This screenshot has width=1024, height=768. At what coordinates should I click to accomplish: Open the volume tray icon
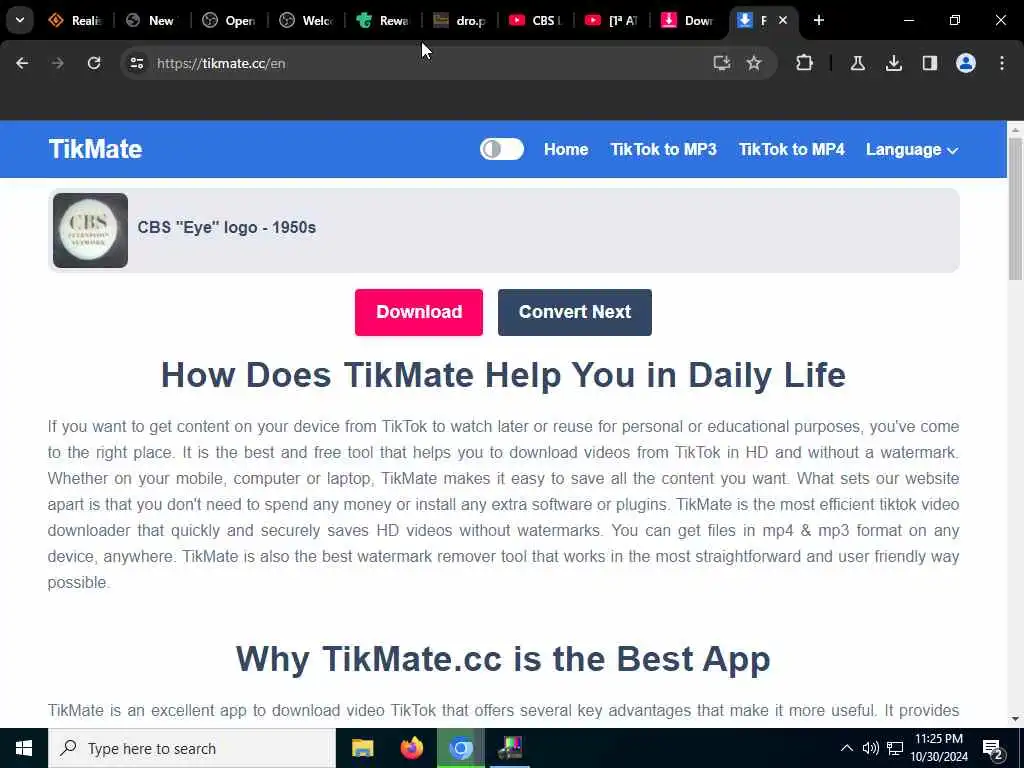coord(870,748)
